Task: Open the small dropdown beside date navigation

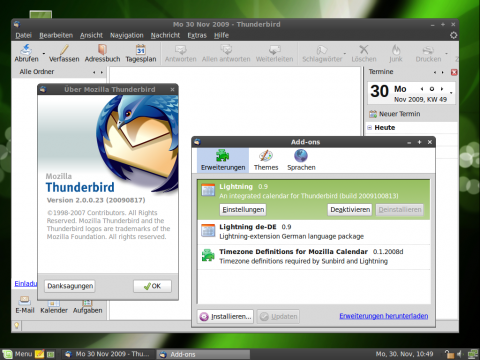Action: 451,93
